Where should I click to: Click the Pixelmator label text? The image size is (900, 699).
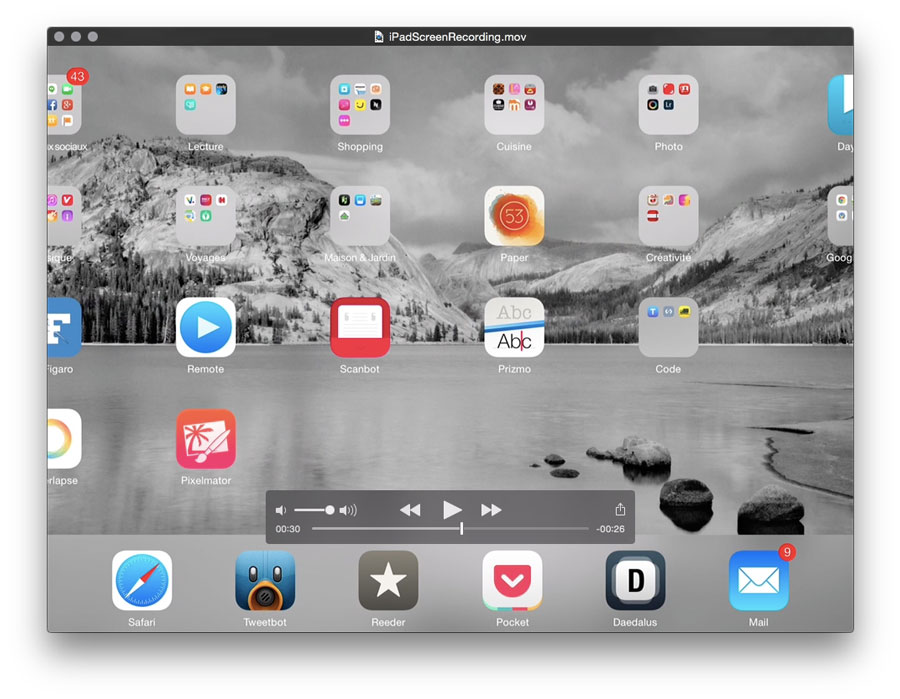pyautogui.click(x=205, y=480)
